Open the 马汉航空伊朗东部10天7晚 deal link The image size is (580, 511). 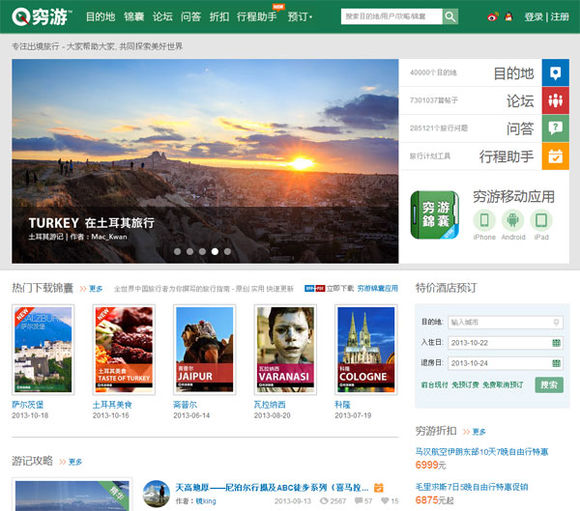(482, 452)
